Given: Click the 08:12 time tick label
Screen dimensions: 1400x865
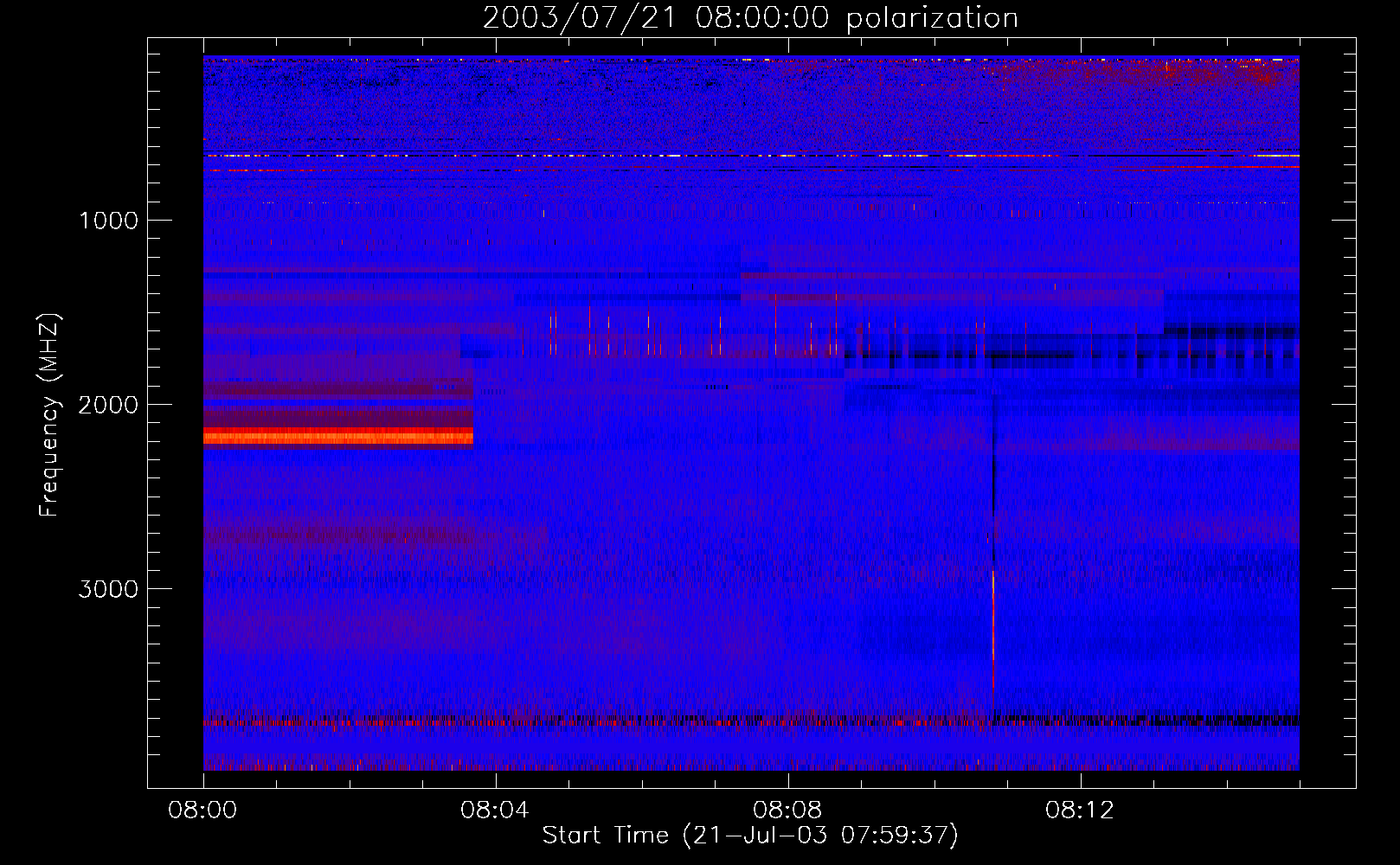Looking at the screenshot, I should [1080, 811].
